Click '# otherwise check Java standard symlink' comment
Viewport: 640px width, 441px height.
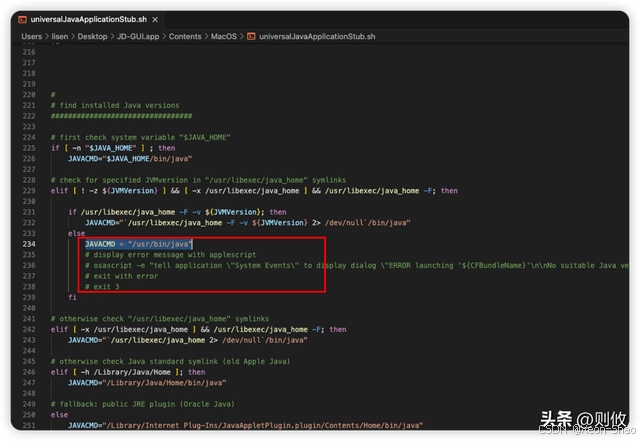[x=170, y=361]
